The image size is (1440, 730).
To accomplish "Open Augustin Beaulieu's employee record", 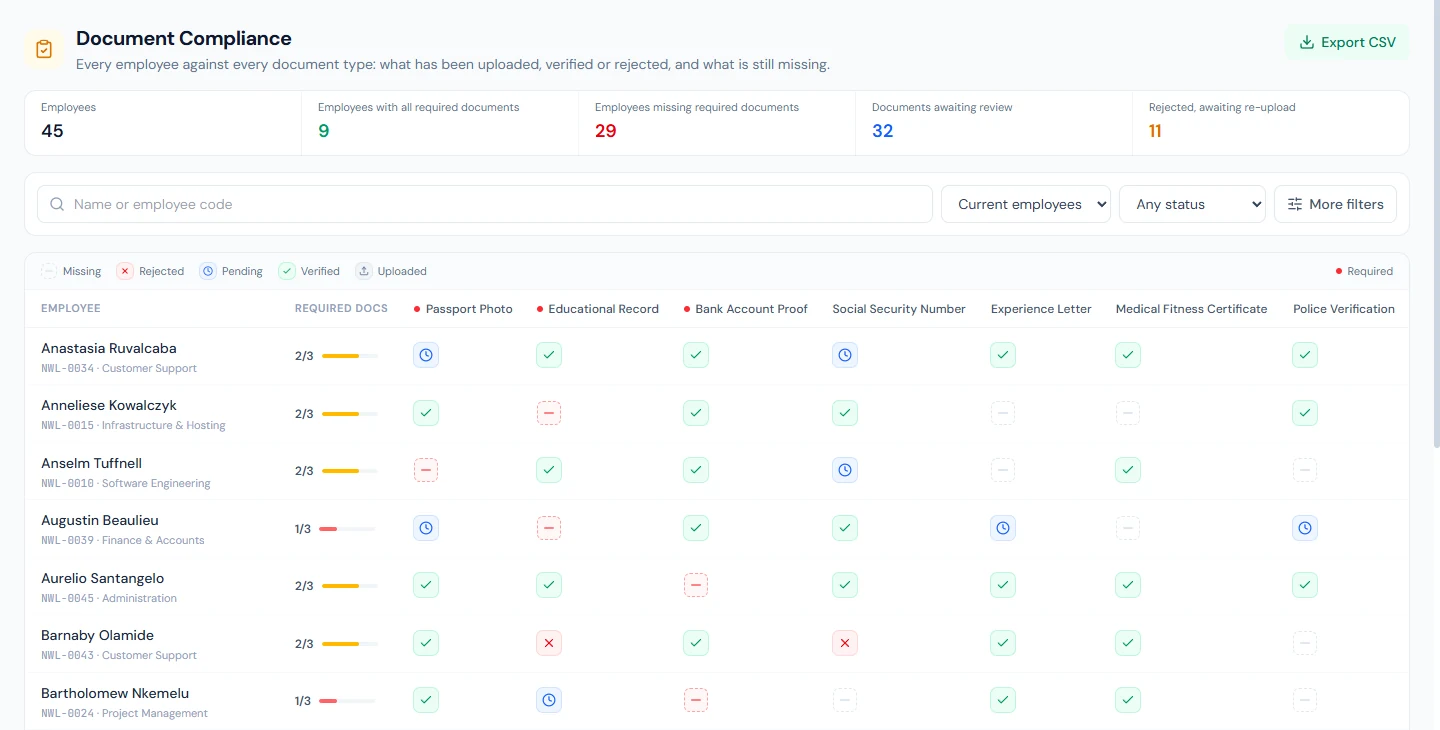I will point(100,520).
